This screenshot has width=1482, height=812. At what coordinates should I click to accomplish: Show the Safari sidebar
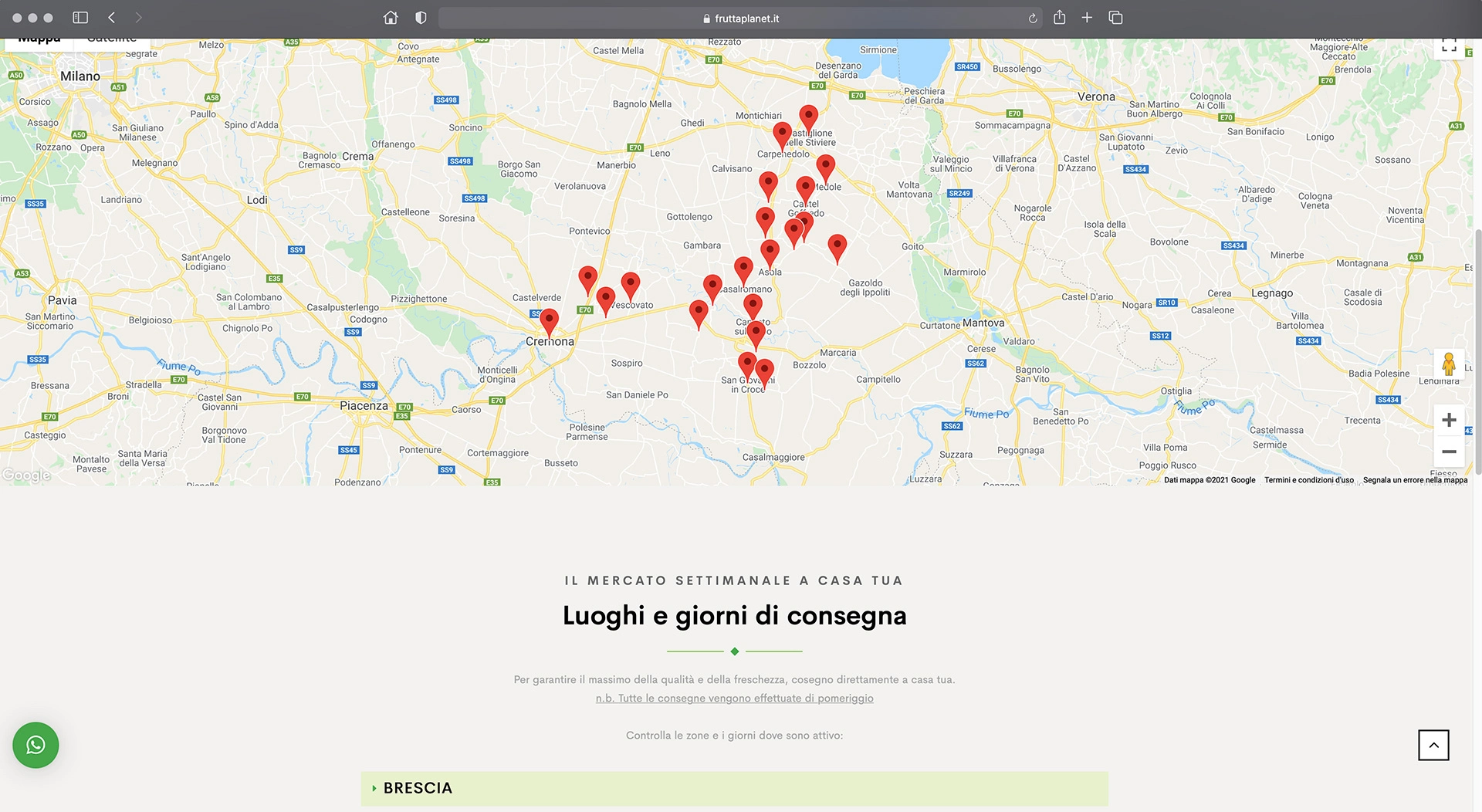click(x=80, y=18)
